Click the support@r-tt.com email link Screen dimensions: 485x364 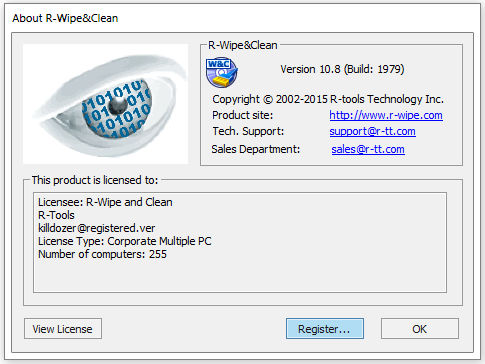(x=372, y=131)
